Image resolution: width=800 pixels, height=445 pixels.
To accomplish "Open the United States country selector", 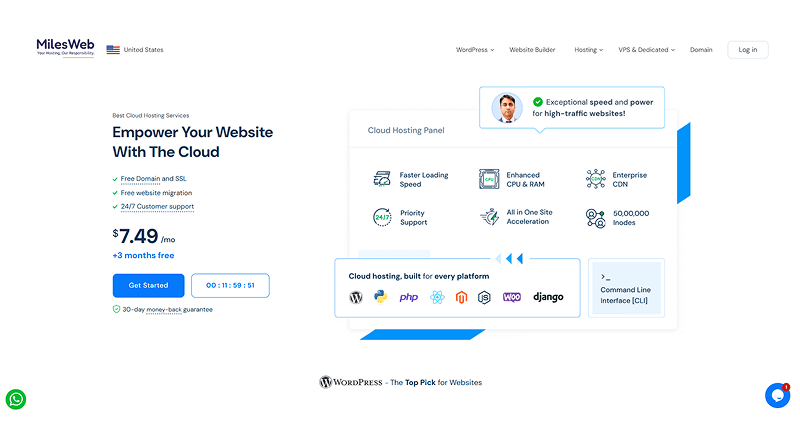I will (135, 50).
